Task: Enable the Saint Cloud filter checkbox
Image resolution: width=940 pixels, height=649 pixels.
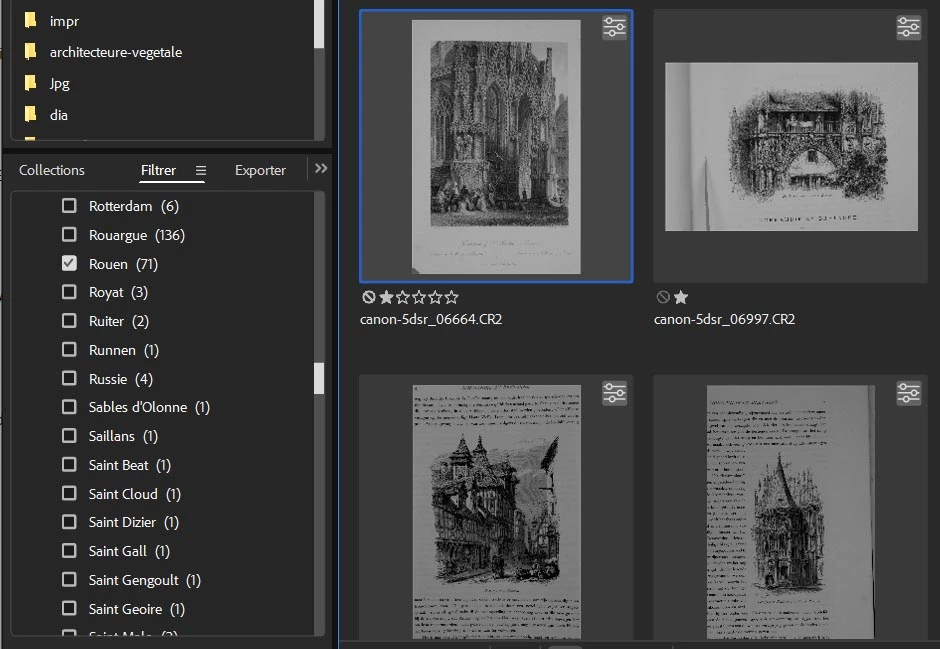Action: point(69,493)
